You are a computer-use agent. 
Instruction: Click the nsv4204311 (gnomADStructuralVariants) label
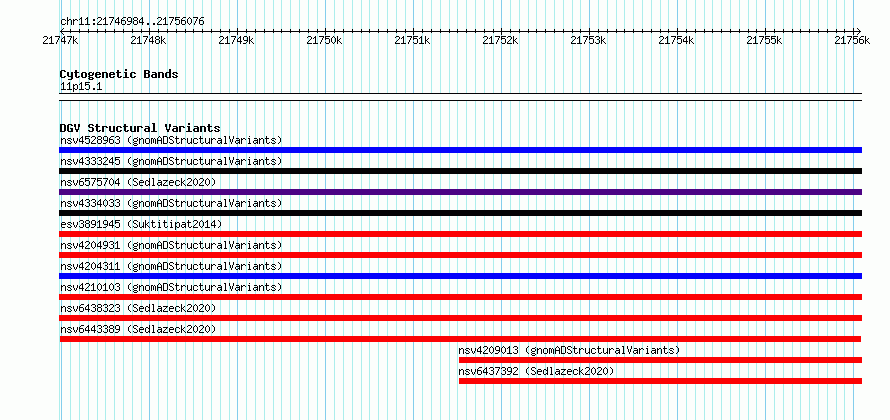(x=171, y=266)
